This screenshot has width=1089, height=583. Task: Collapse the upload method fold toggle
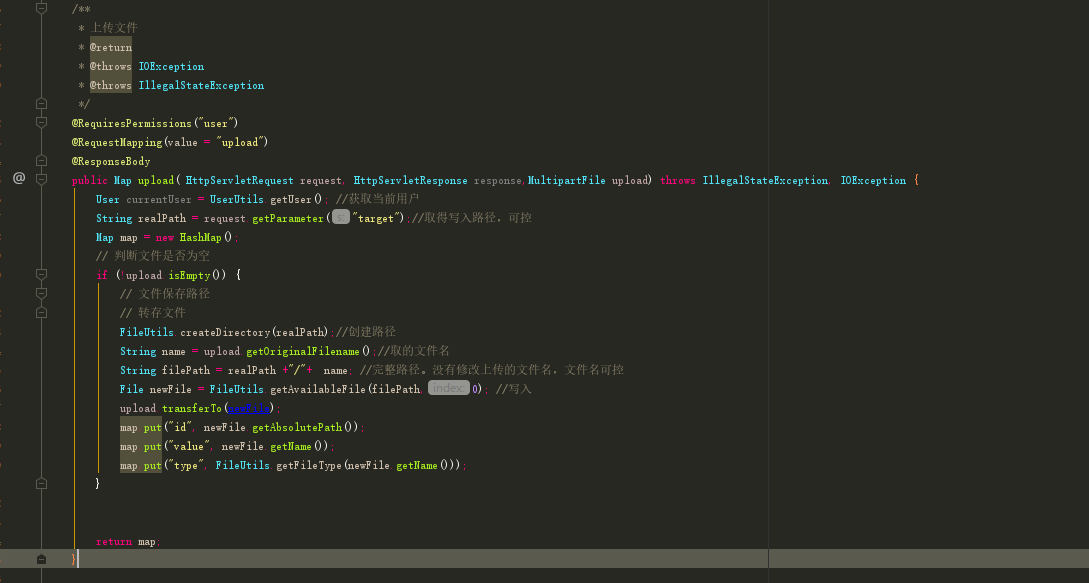tap(42, 179)
